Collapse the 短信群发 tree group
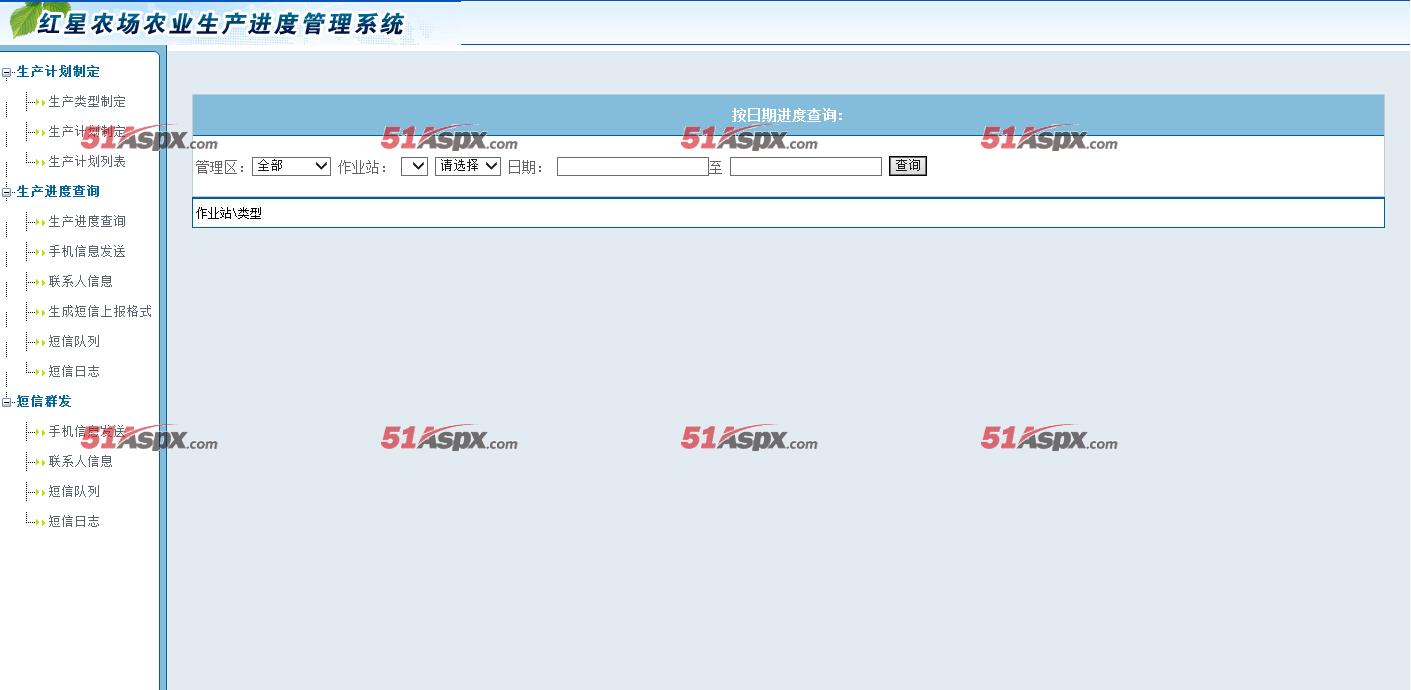 (7, 402)
